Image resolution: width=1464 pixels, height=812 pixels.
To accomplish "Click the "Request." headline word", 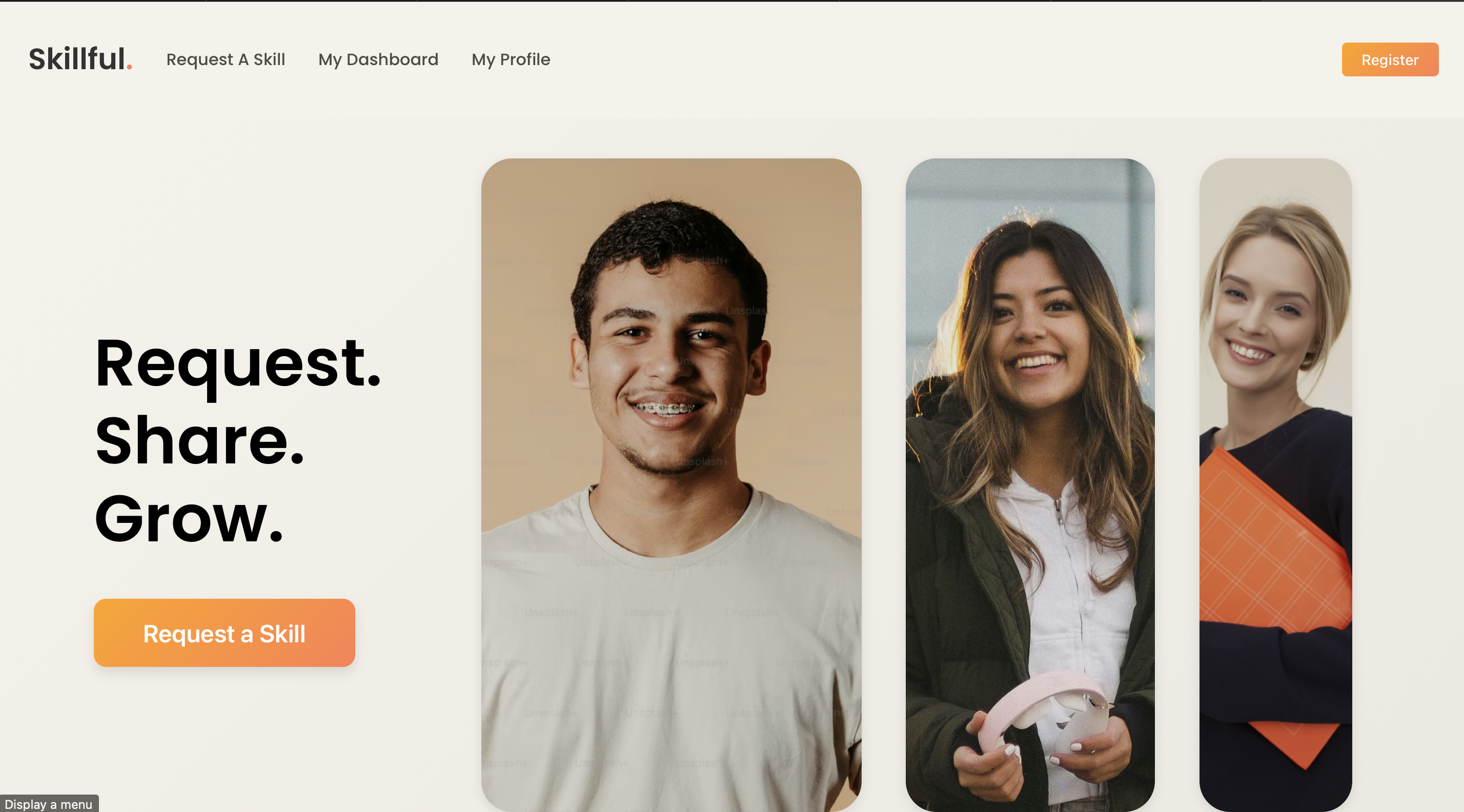I will click(x=237, y=363).
